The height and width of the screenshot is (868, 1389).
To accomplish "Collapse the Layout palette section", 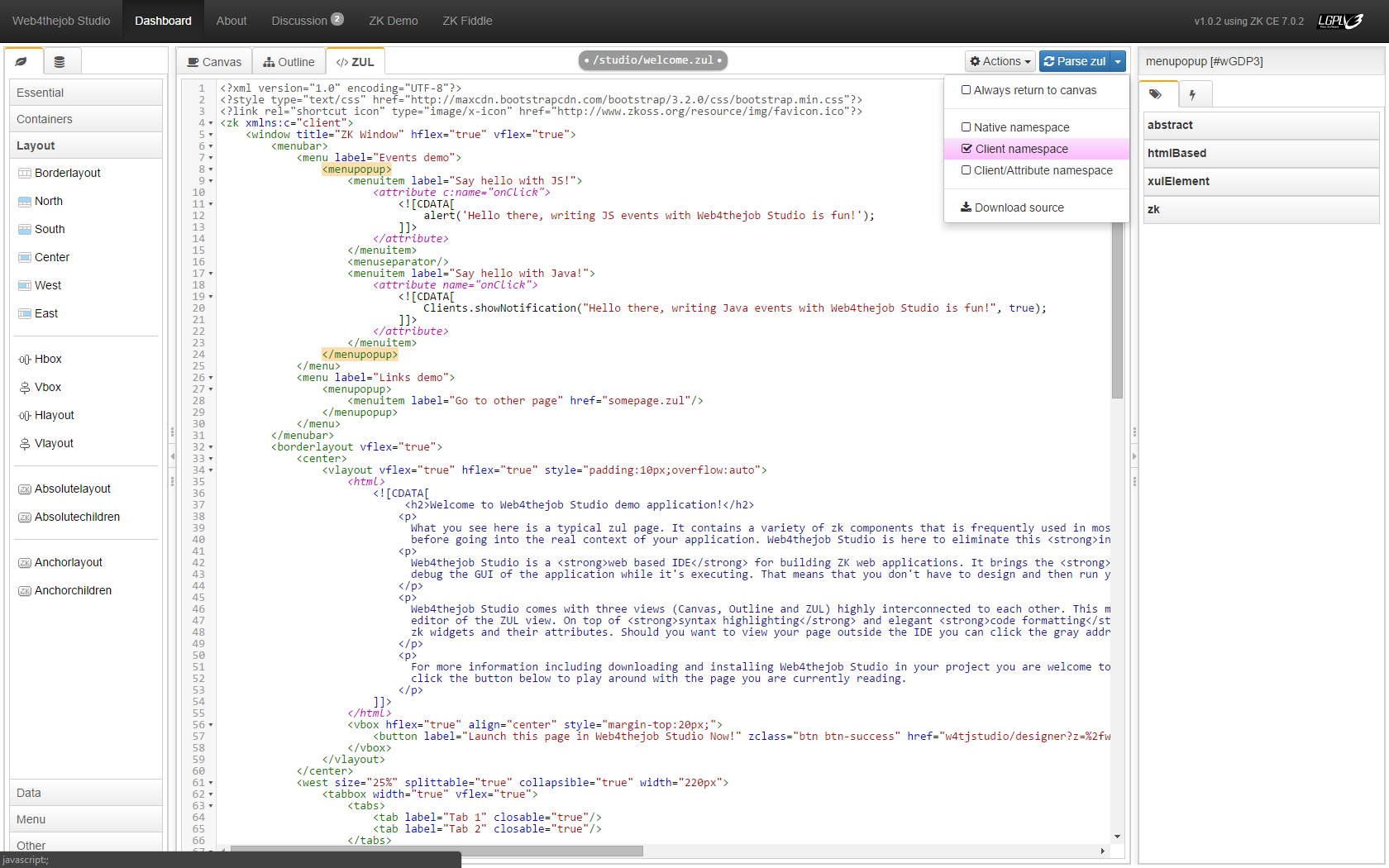I will coord(86,145).
